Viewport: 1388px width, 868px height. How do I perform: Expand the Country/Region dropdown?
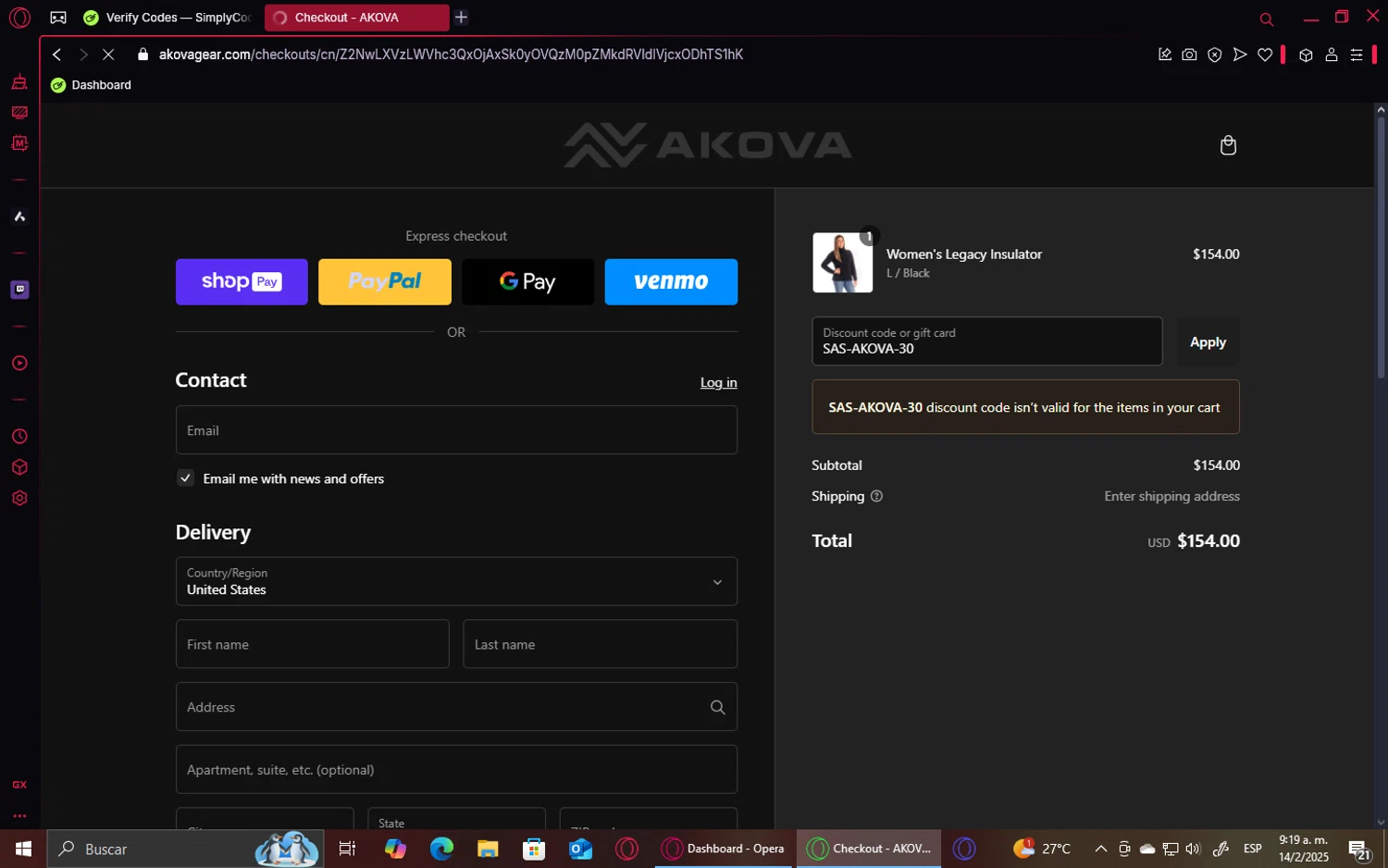click(456, 581)
